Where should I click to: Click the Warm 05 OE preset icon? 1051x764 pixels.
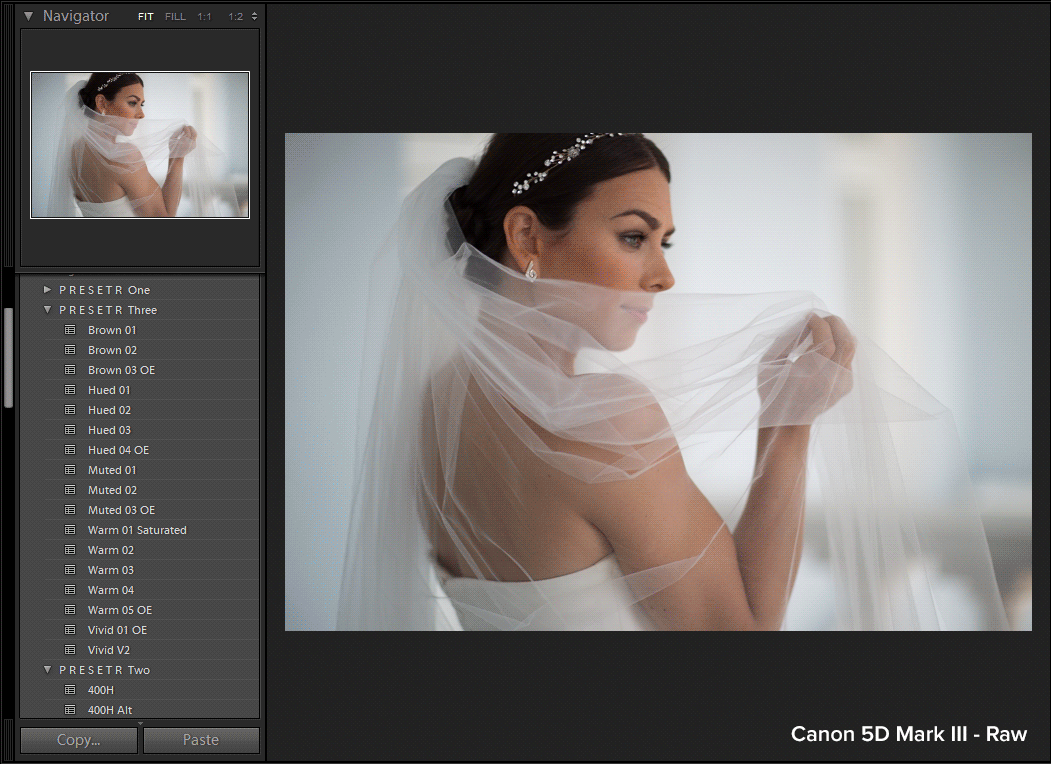(69, 609)
